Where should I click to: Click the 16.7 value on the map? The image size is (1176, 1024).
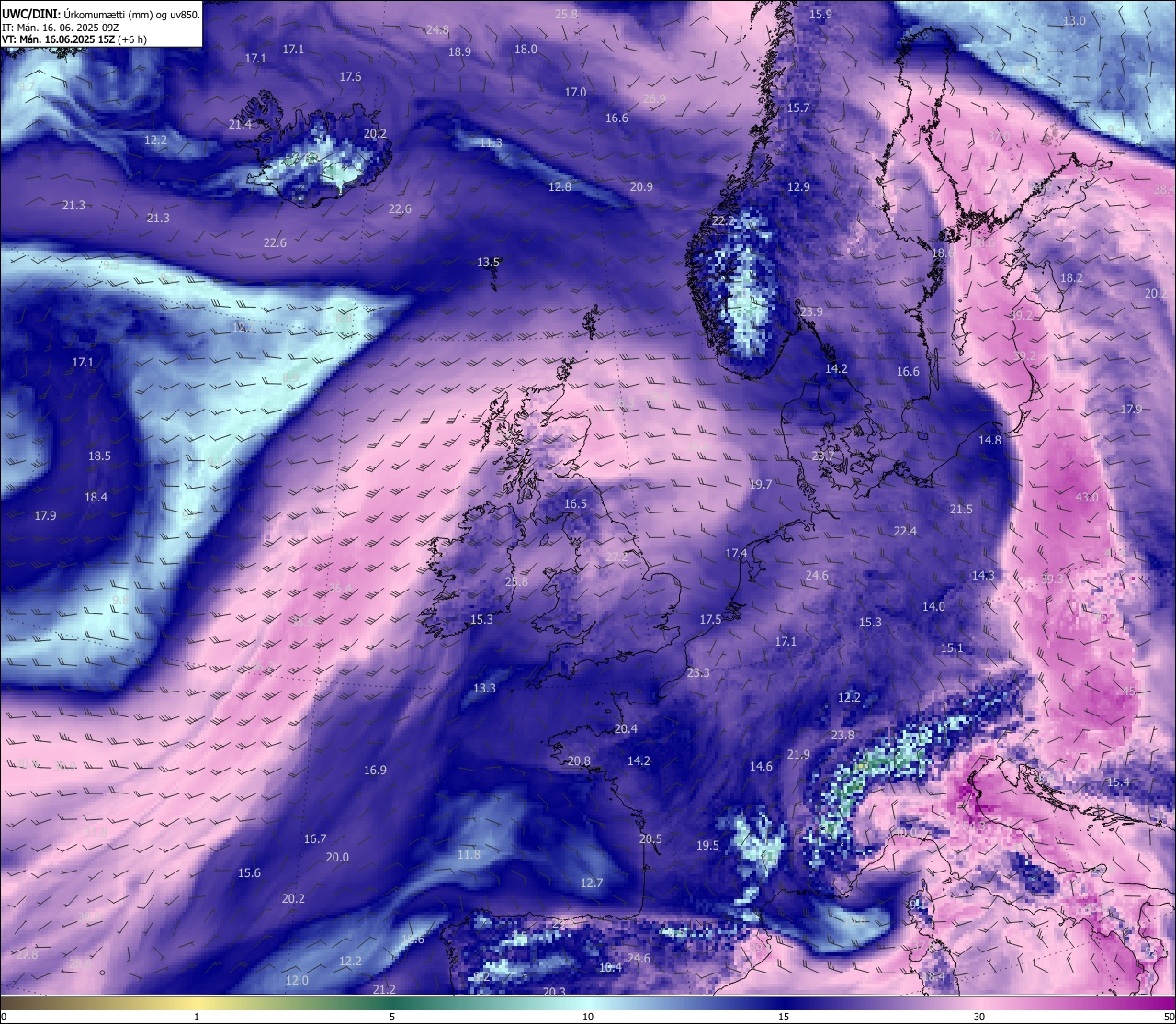[315, 838]
